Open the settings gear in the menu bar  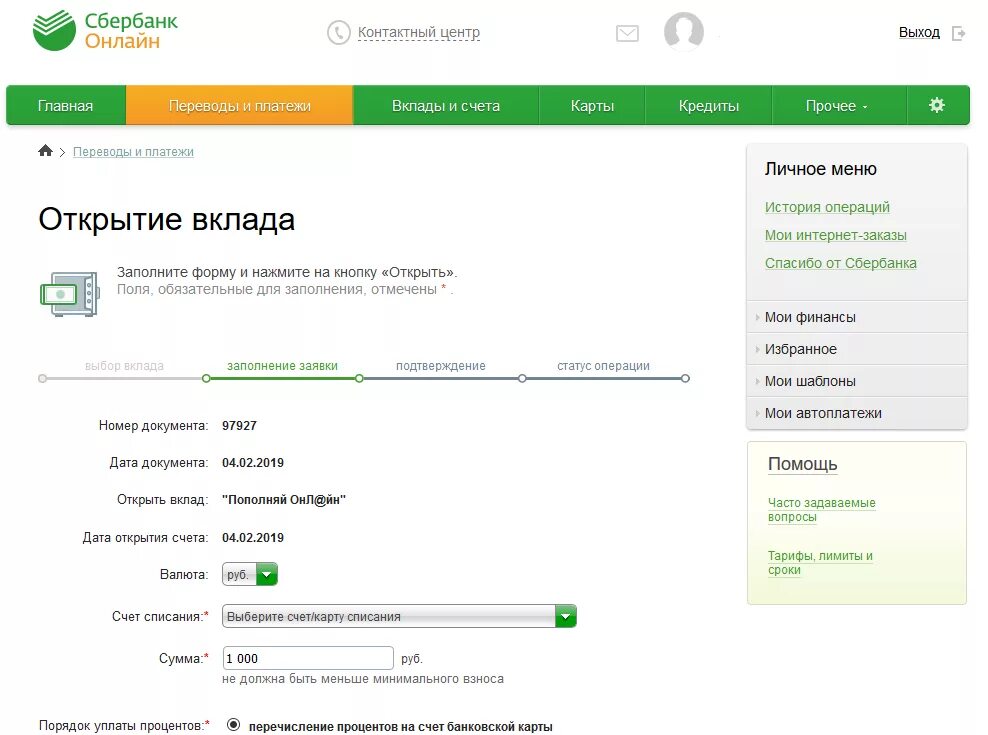(937, 105)
